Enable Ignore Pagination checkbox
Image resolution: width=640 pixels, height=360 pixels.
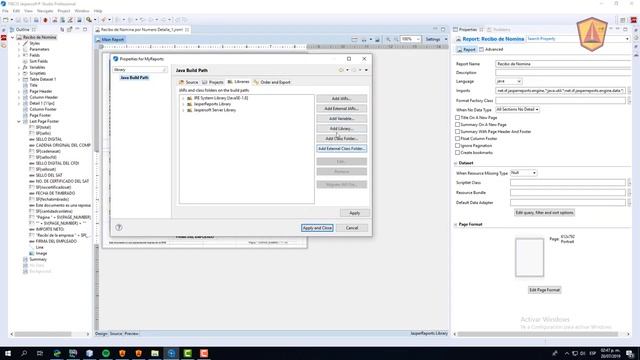point(458,146)
